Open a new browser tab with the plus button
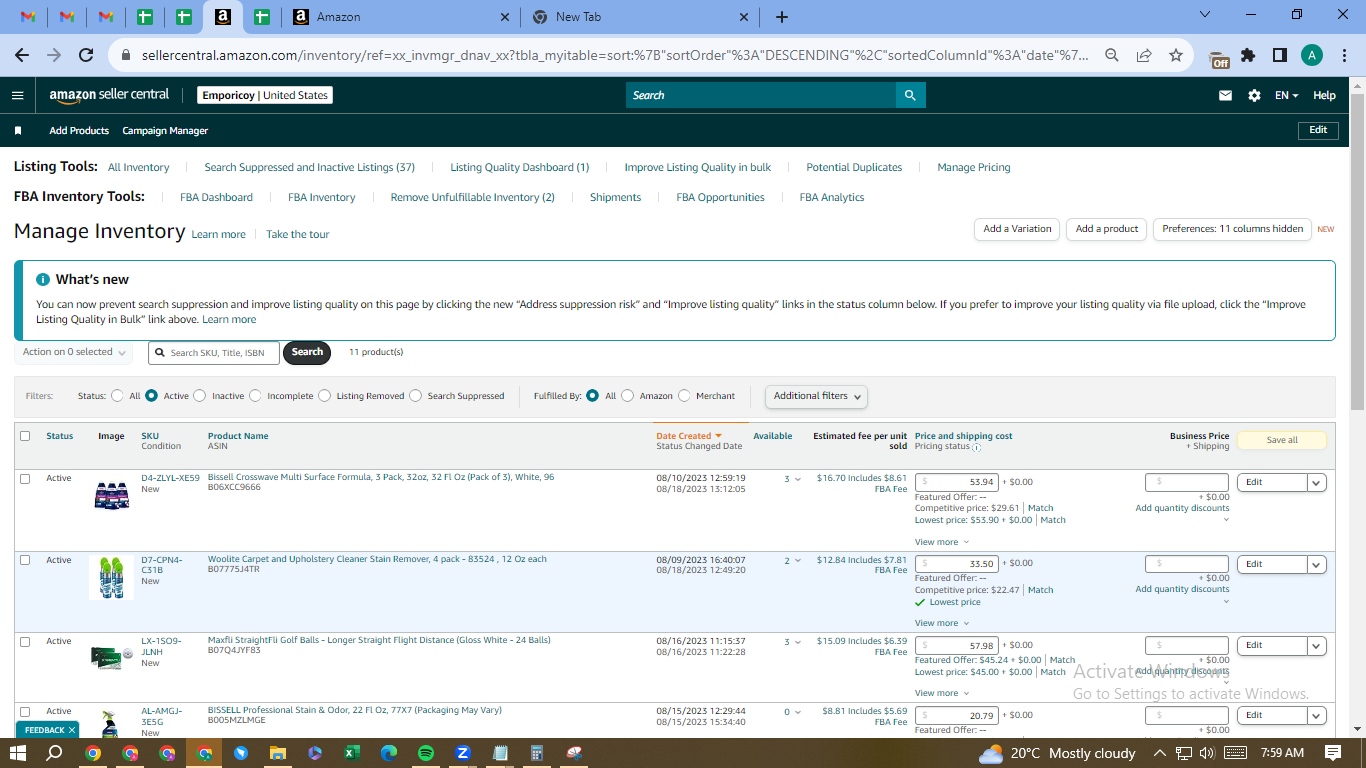 tap(782, 17)
